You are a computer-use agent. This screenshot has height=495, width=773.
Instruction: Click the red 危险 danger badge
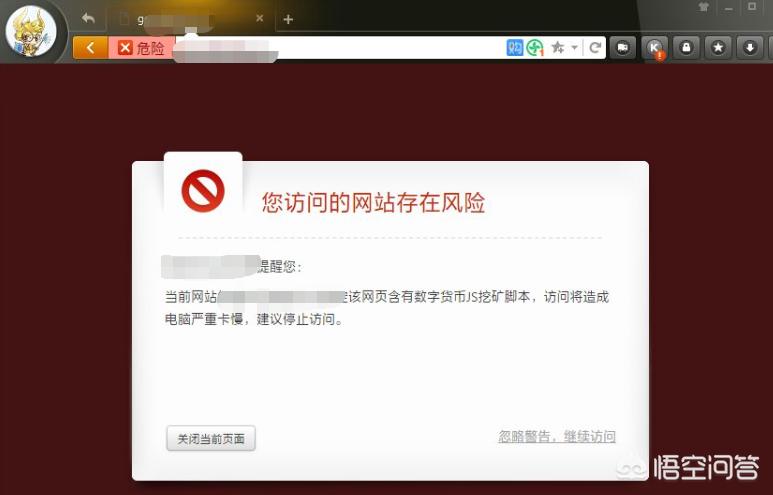[141, 48]
